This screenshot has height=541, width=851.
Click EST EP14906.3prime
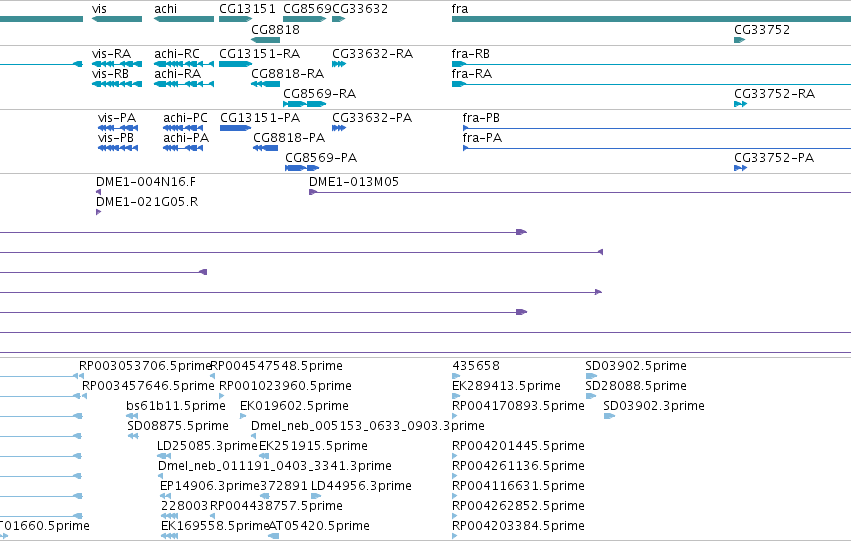pyautogui.click(x=166, y=497)
